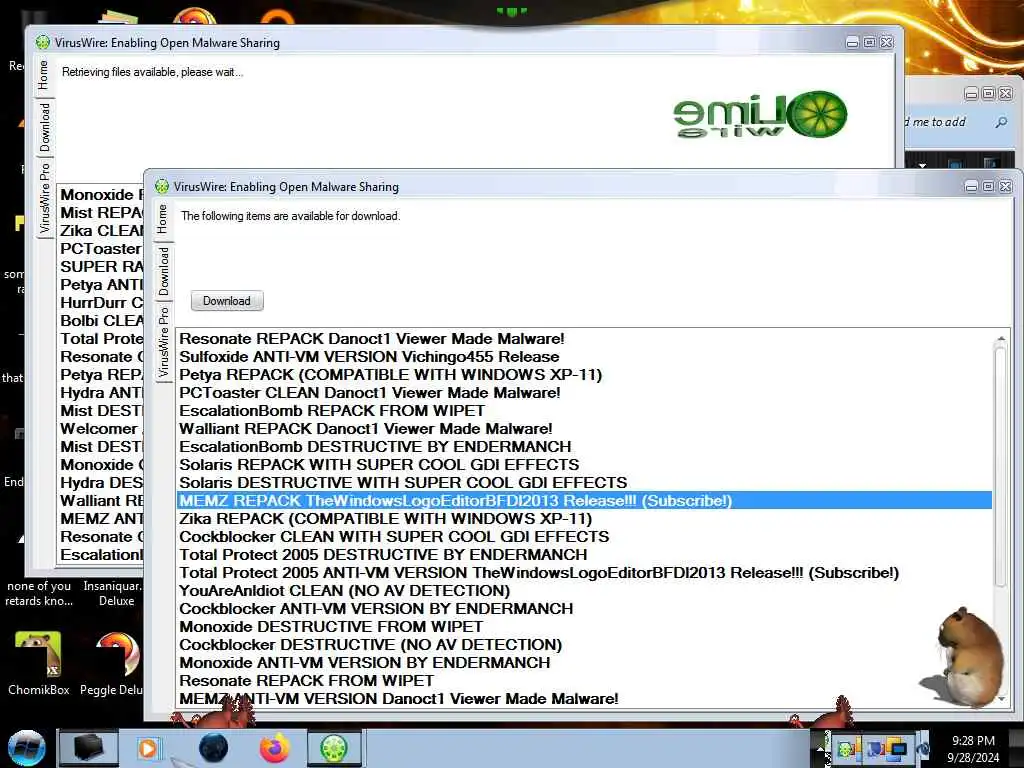Close the back VirusWire window
The width and height of the screenshot is (1024, 768).
pos(886,42)
